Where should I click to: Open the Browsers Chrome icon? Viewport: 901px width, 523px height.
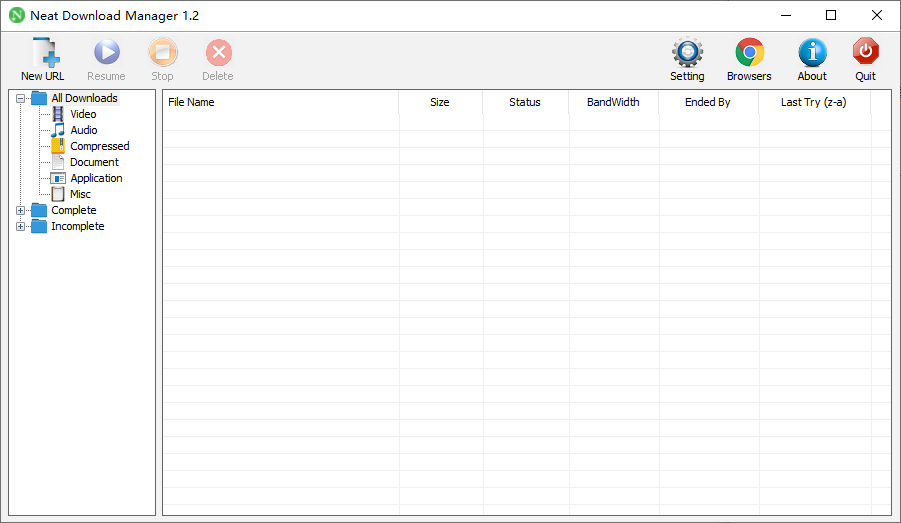point(749,52)
